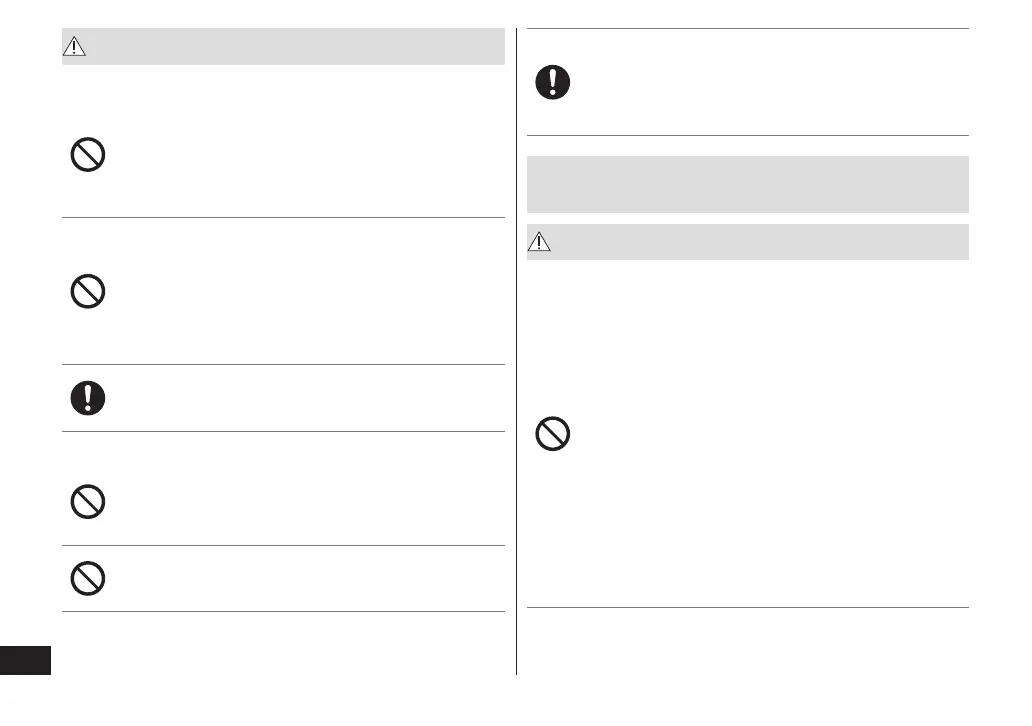Image resolution: width=1032 pixels, height=726 pixels.
Task: Click the top border line of the right column
Action: point(747,29)
